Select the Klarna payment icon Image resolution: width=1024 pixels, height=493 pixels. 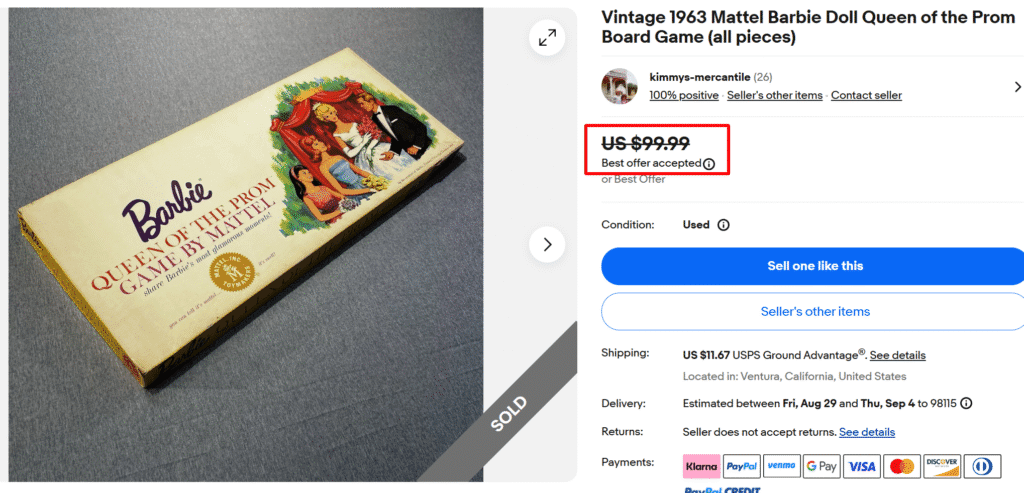(701, 466)
